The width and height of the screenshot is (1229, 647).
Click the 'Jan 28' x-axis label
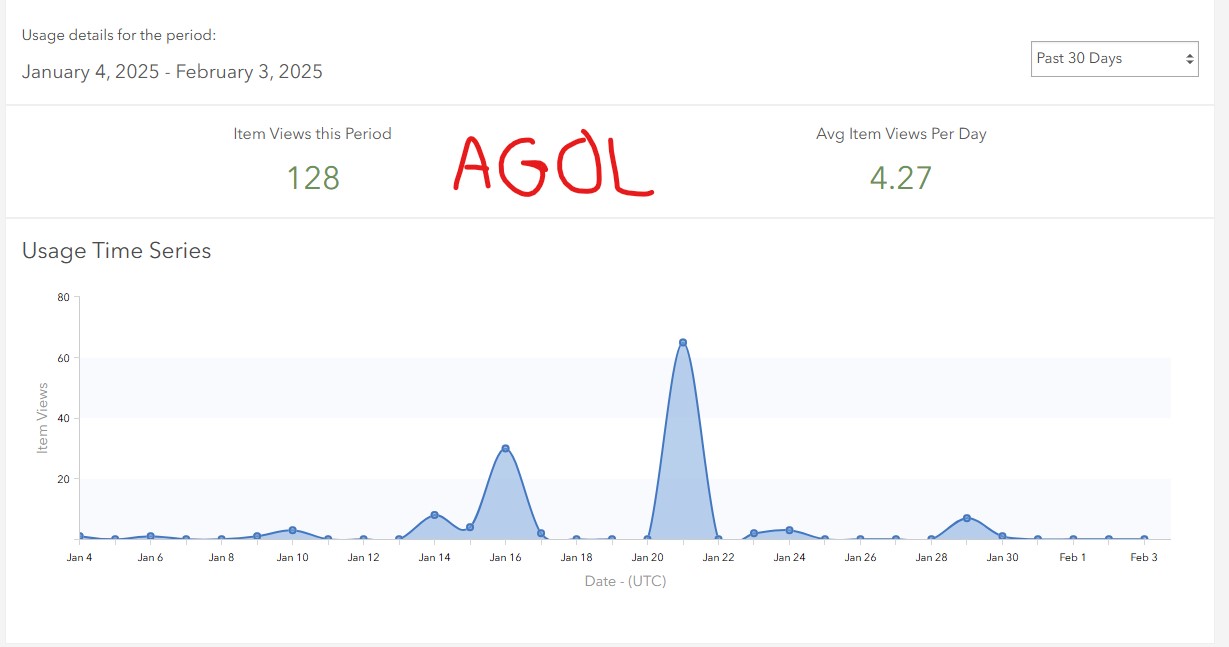pos(931,557)
